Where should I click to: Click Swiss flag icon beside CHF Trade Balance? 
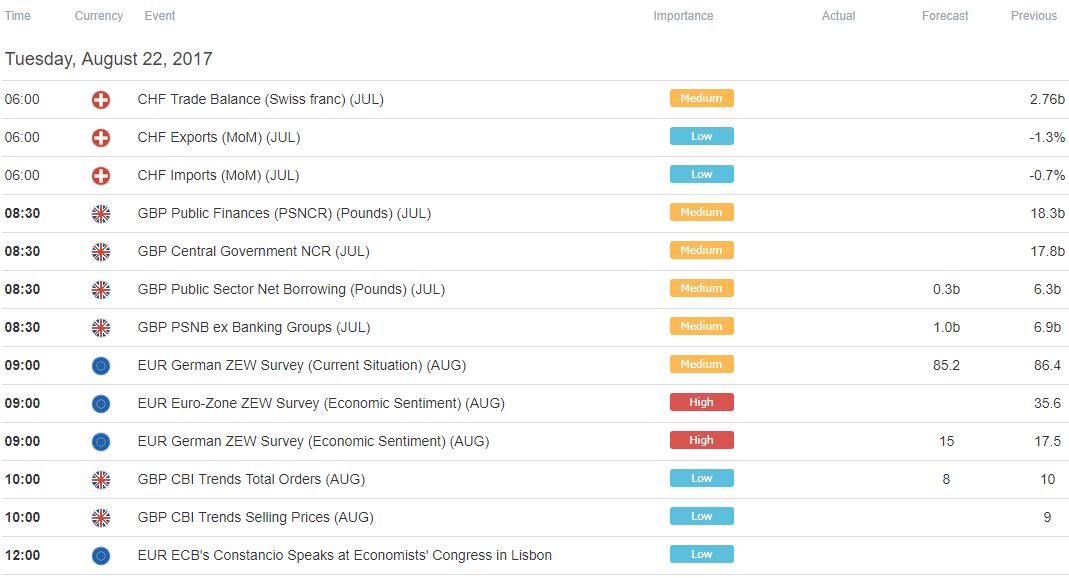click(101, 100)
